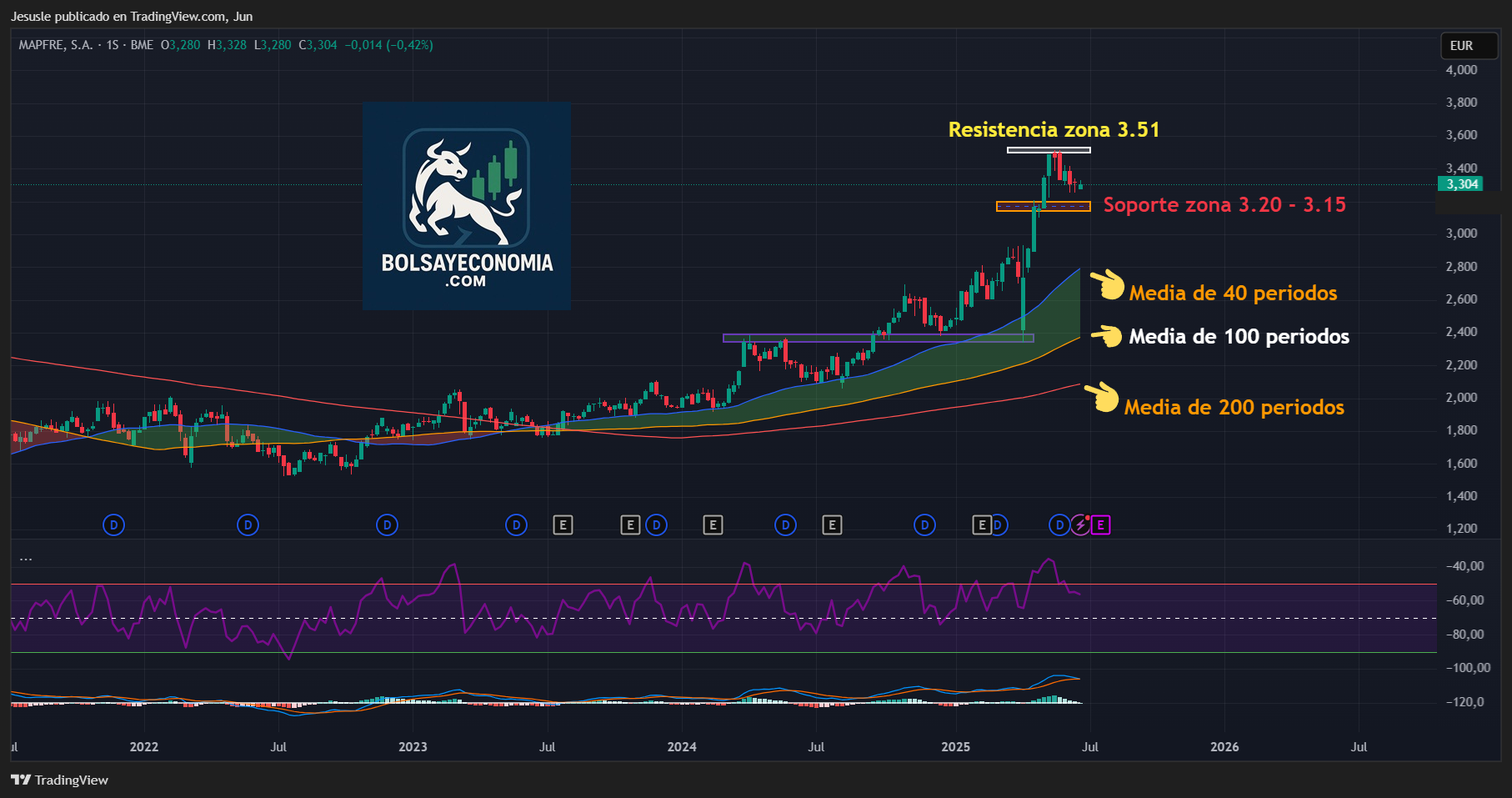The height and width of the screenshot is (798, 1512).
Task: Click the 4,000 price scale label
Action: coord(1461,70)
